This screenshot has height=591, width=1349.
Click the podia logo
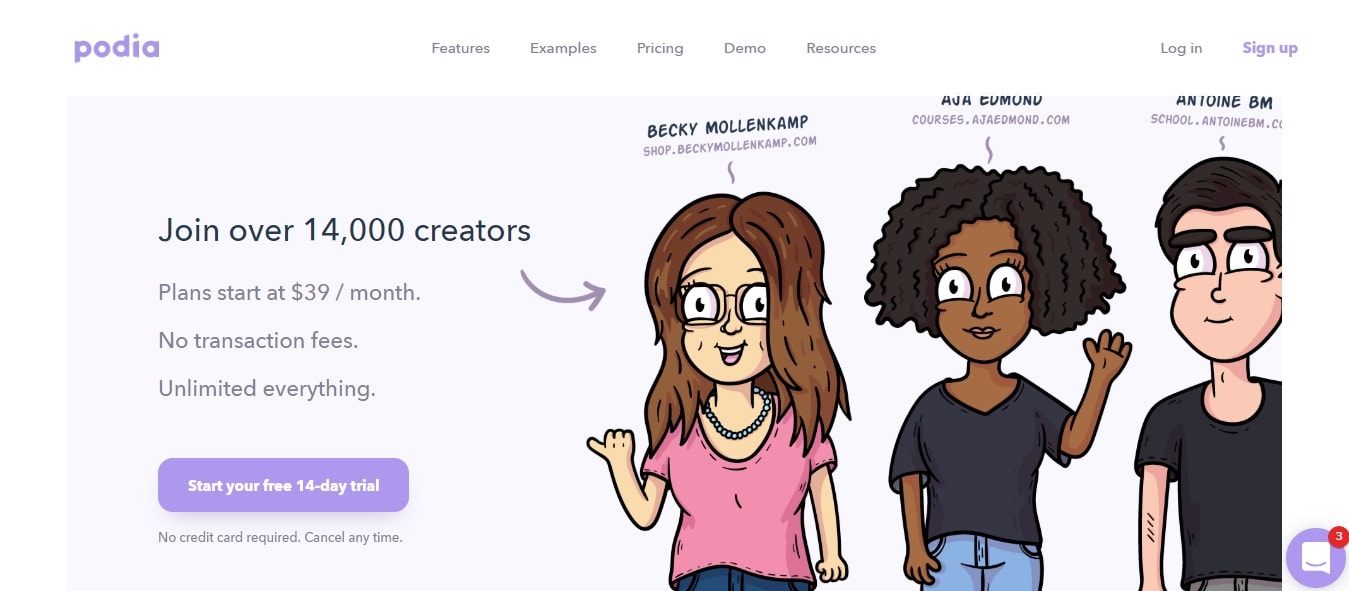coord(116,48)
